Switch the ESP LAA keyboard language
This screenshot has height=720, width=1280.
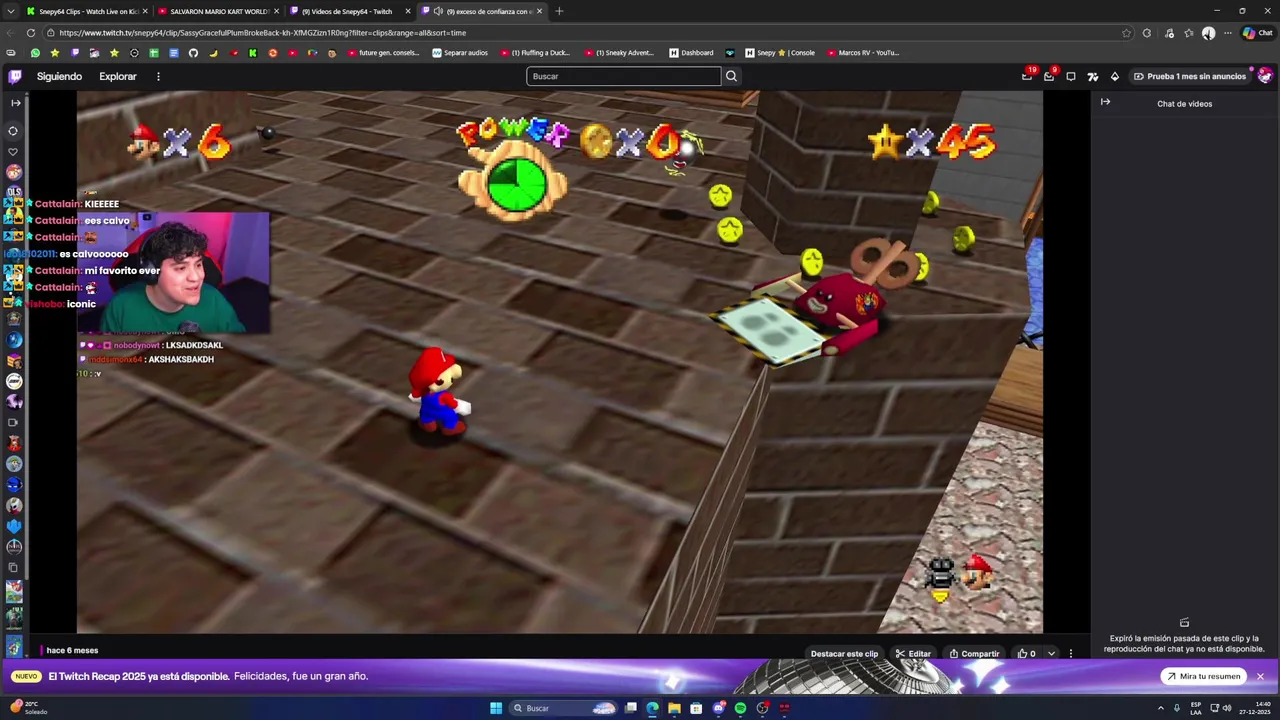tap(1196, 708)
